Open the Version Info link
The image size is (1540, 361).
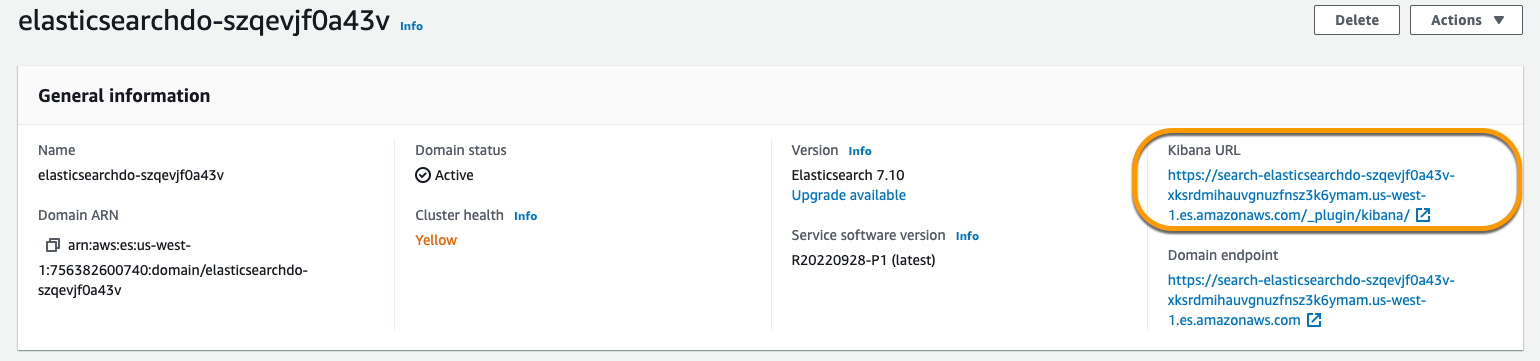click(x=860, y=151)
